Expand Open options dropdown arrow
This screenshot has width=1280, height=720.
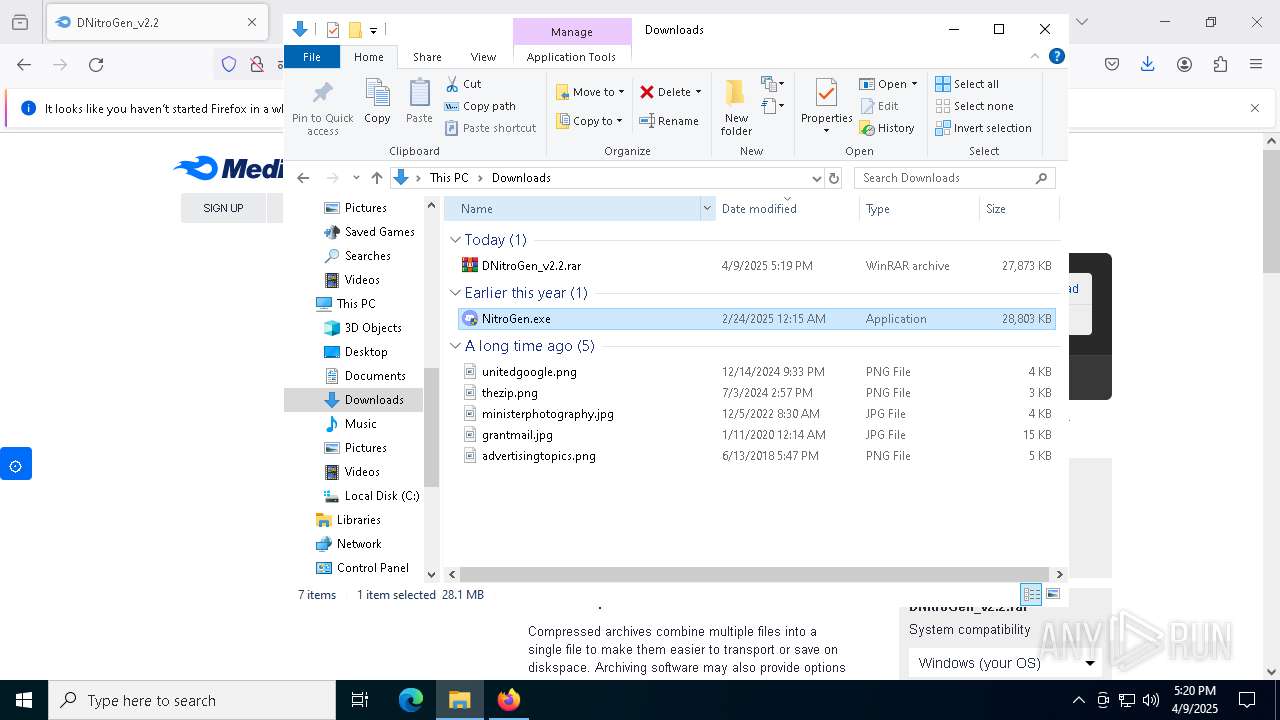(x=914, y=84)
